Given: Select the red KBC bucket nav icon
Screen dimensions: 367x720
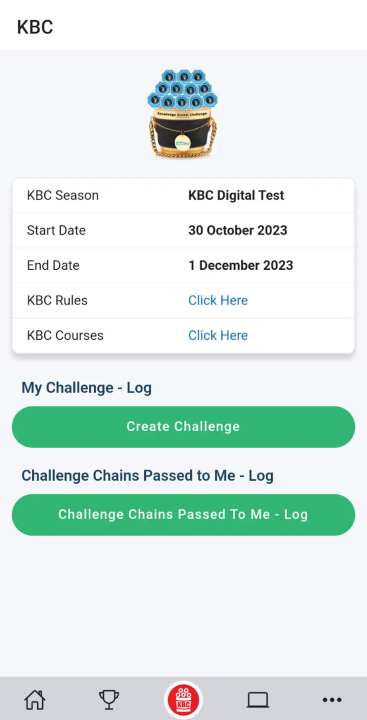Looking at the screenshot, I should [x=183, y=700].
